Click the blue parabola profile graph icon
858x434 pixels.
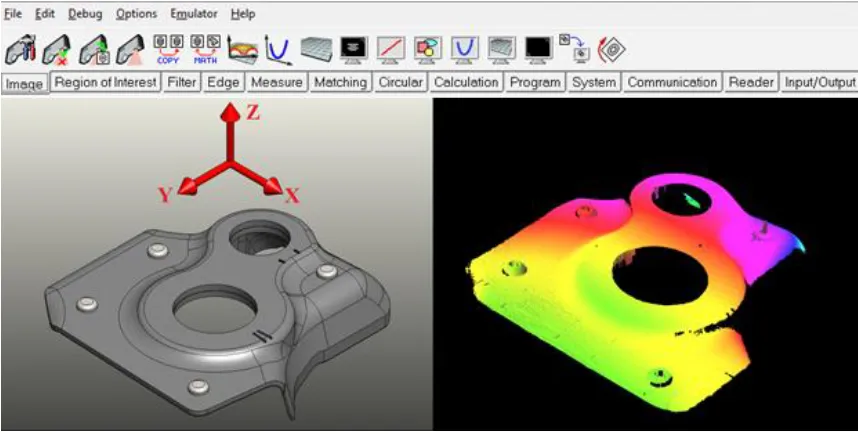tap(279, 50)
